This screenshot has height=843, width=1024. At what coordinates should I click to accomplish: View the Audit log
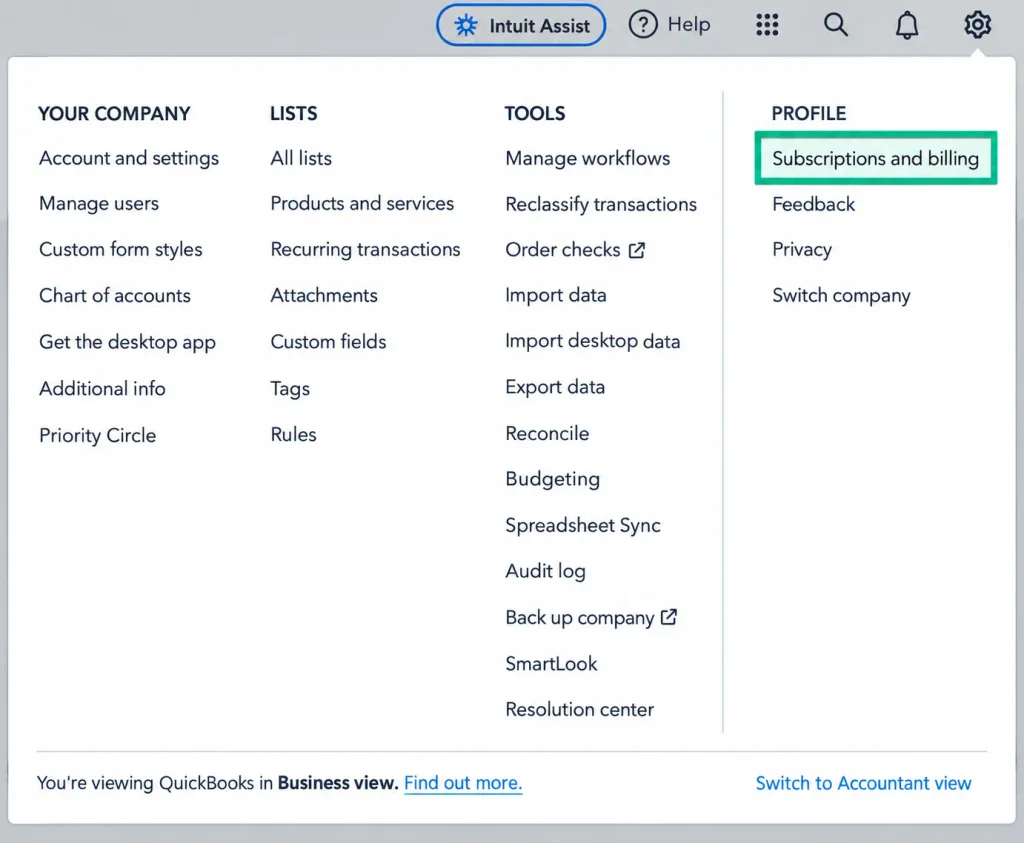point(545,571)
